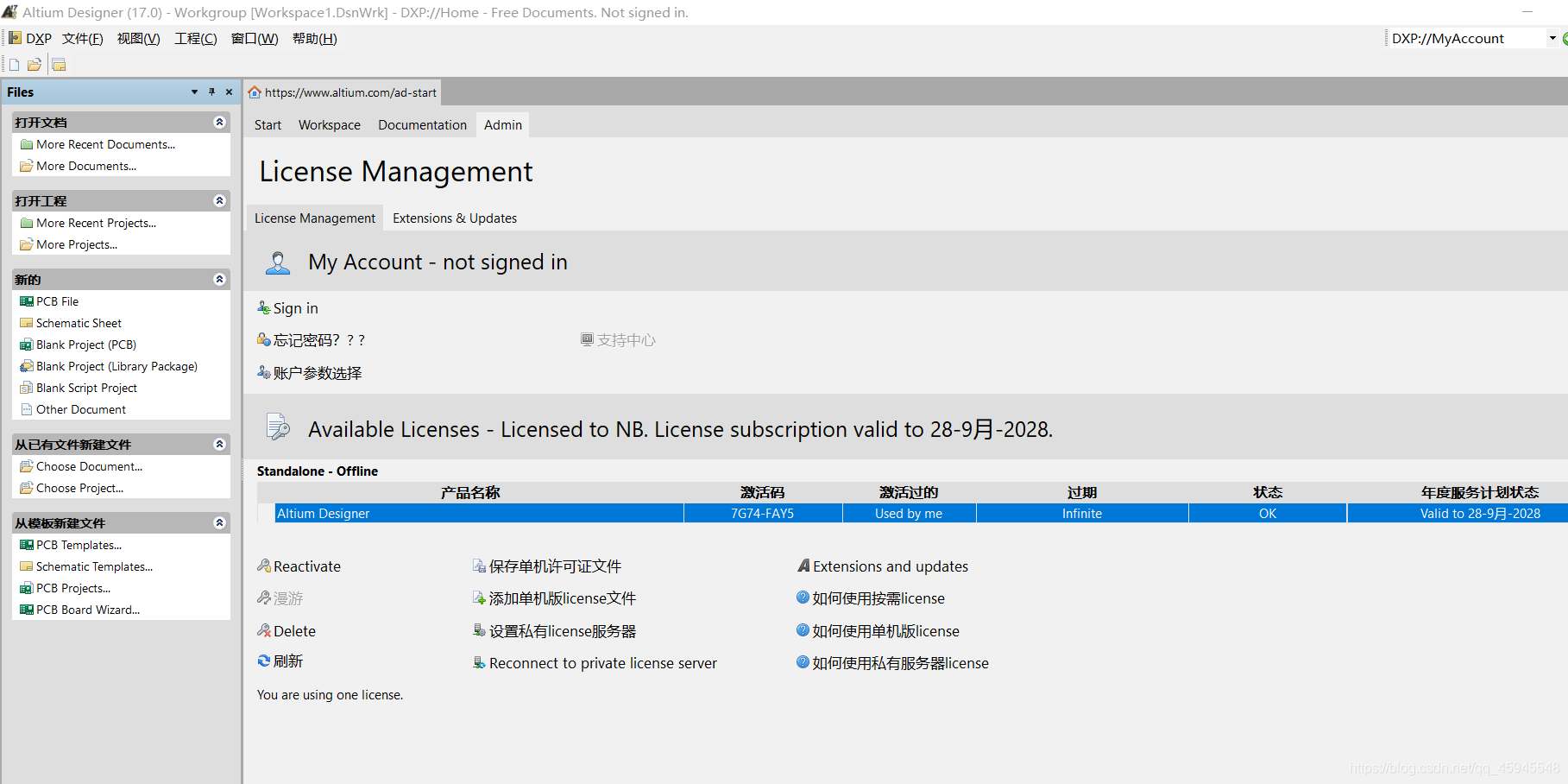
Task: Click 添加单机版license文件 link
Action: click(x=562, y=598)
